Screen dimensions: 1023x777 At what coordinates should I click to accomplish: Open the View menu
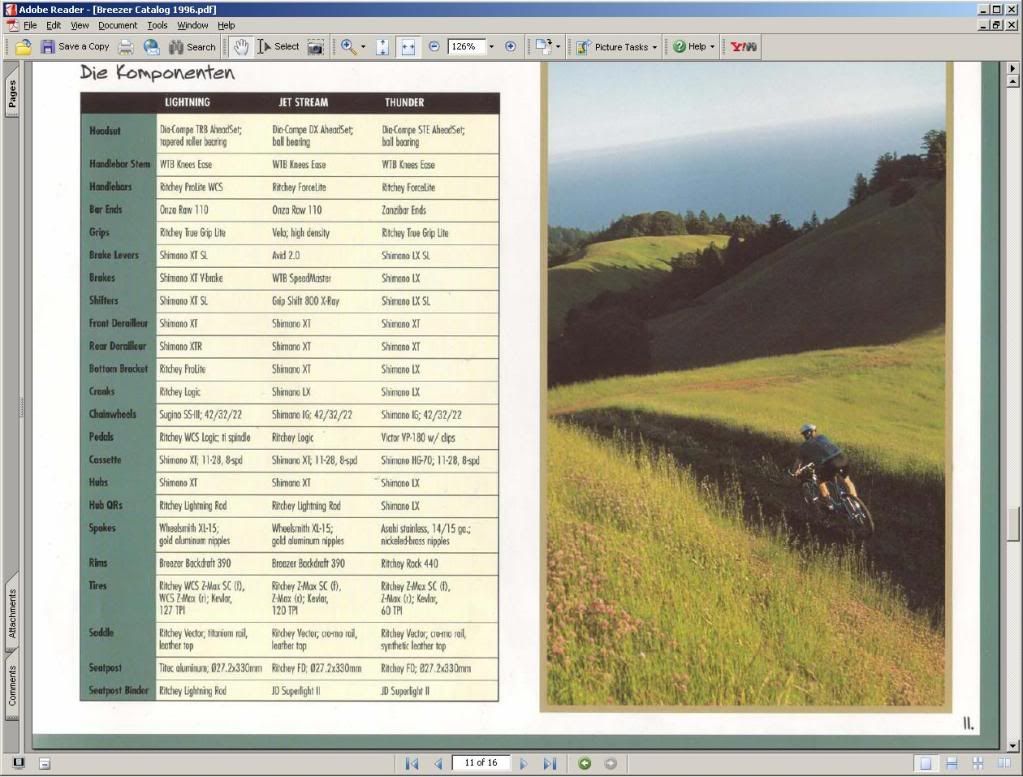pyautogui.click(x=80, y=25)
